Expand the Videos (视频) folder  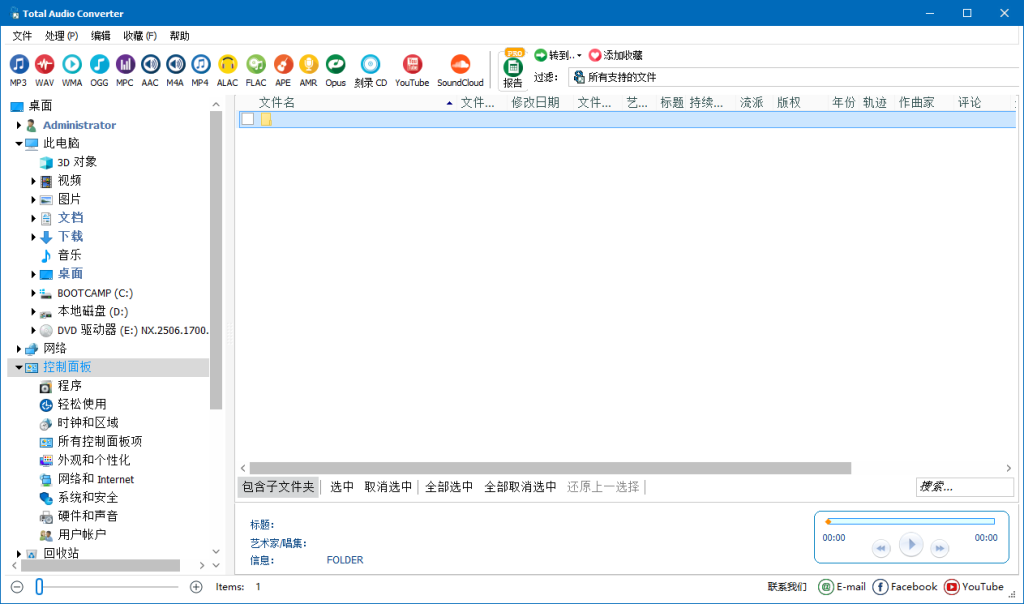[33, 181]
